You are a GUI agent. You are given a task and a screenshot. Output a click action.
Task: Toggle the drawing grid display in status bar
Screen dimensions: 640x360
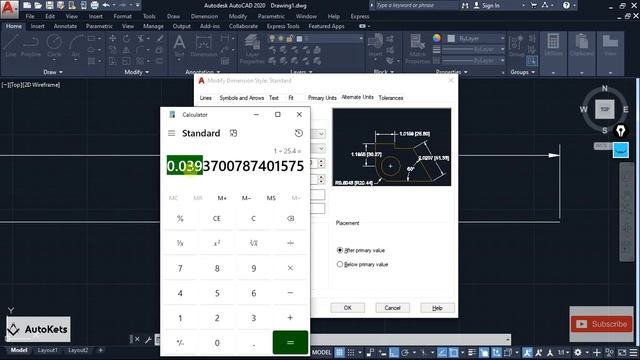click(x=340, y=352)
